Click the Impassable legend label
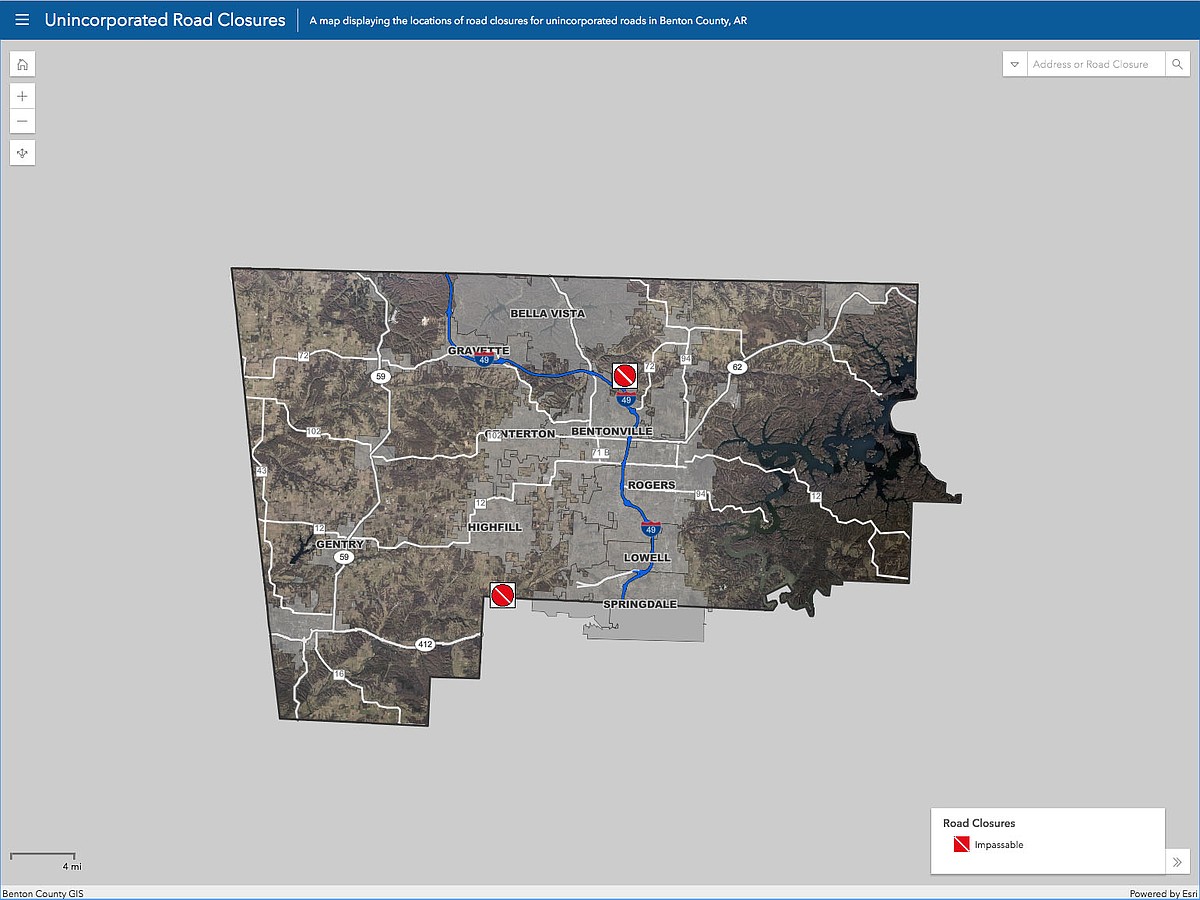Image resolution: width=1200 pixels, height=900 pixels. click(x=999, y=845)
